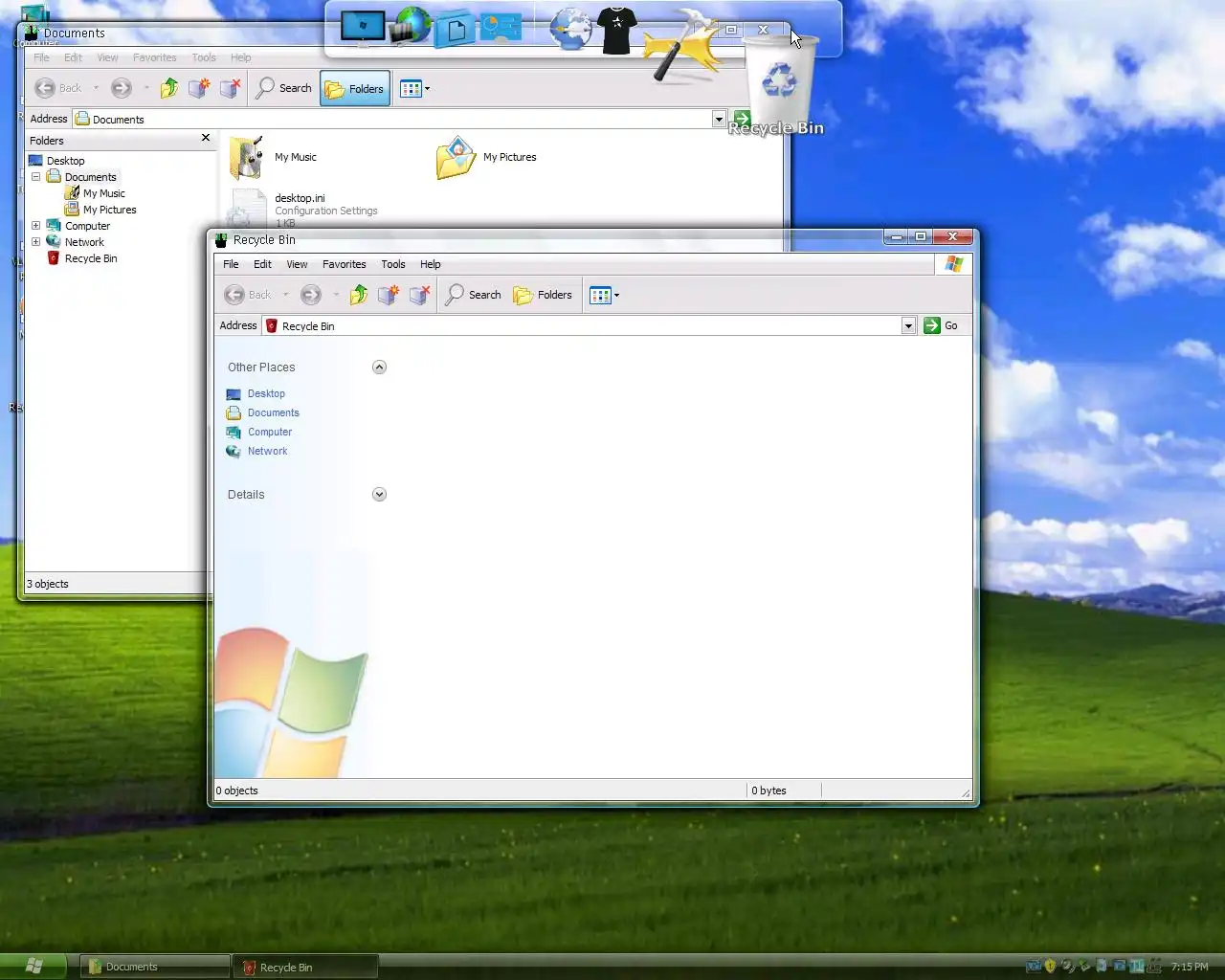Select My Pictures folder in Documents window

(486, 157)
